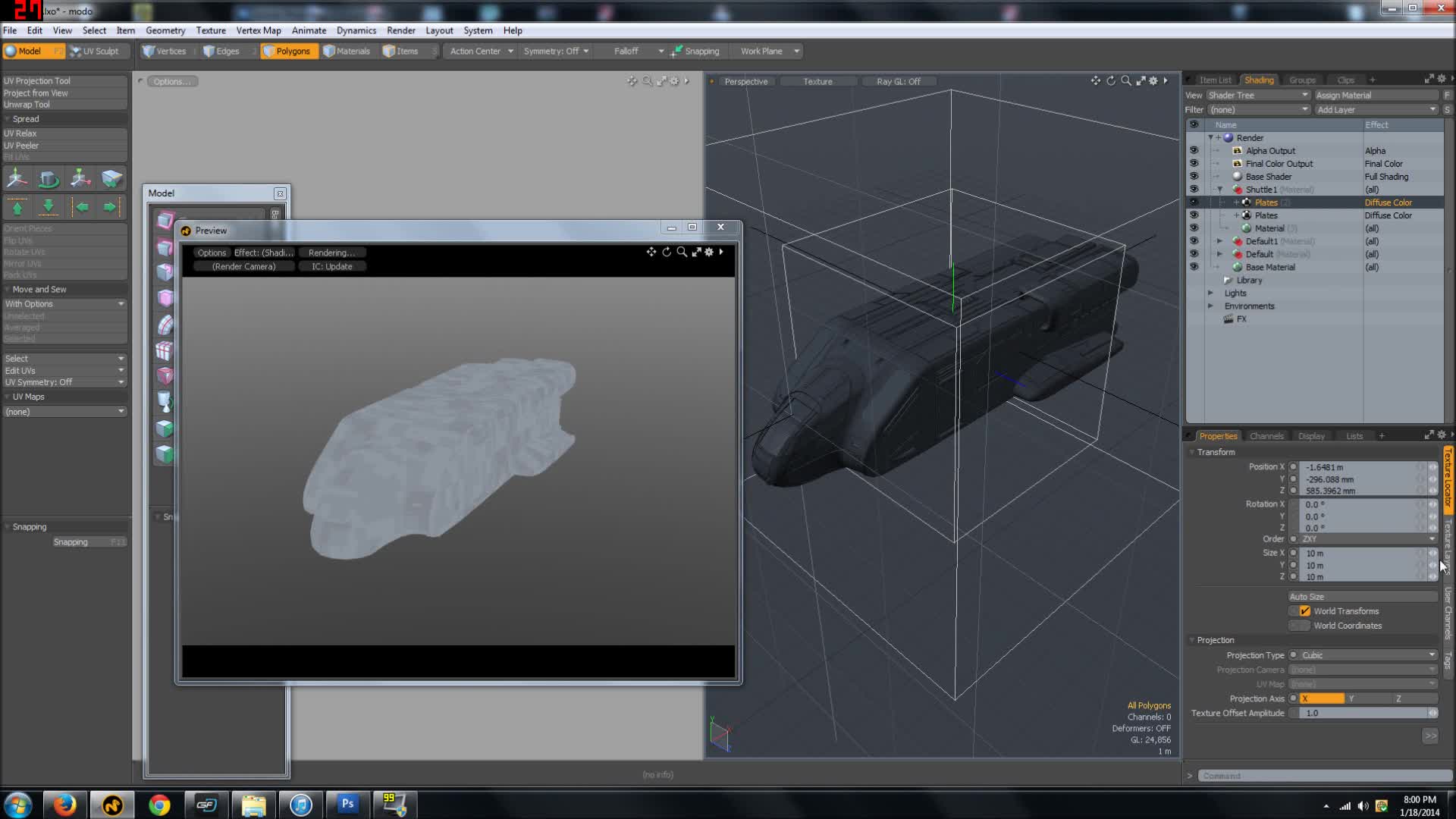Click the zoom magnifier icon in the perspective viewport

(1126, 80)
